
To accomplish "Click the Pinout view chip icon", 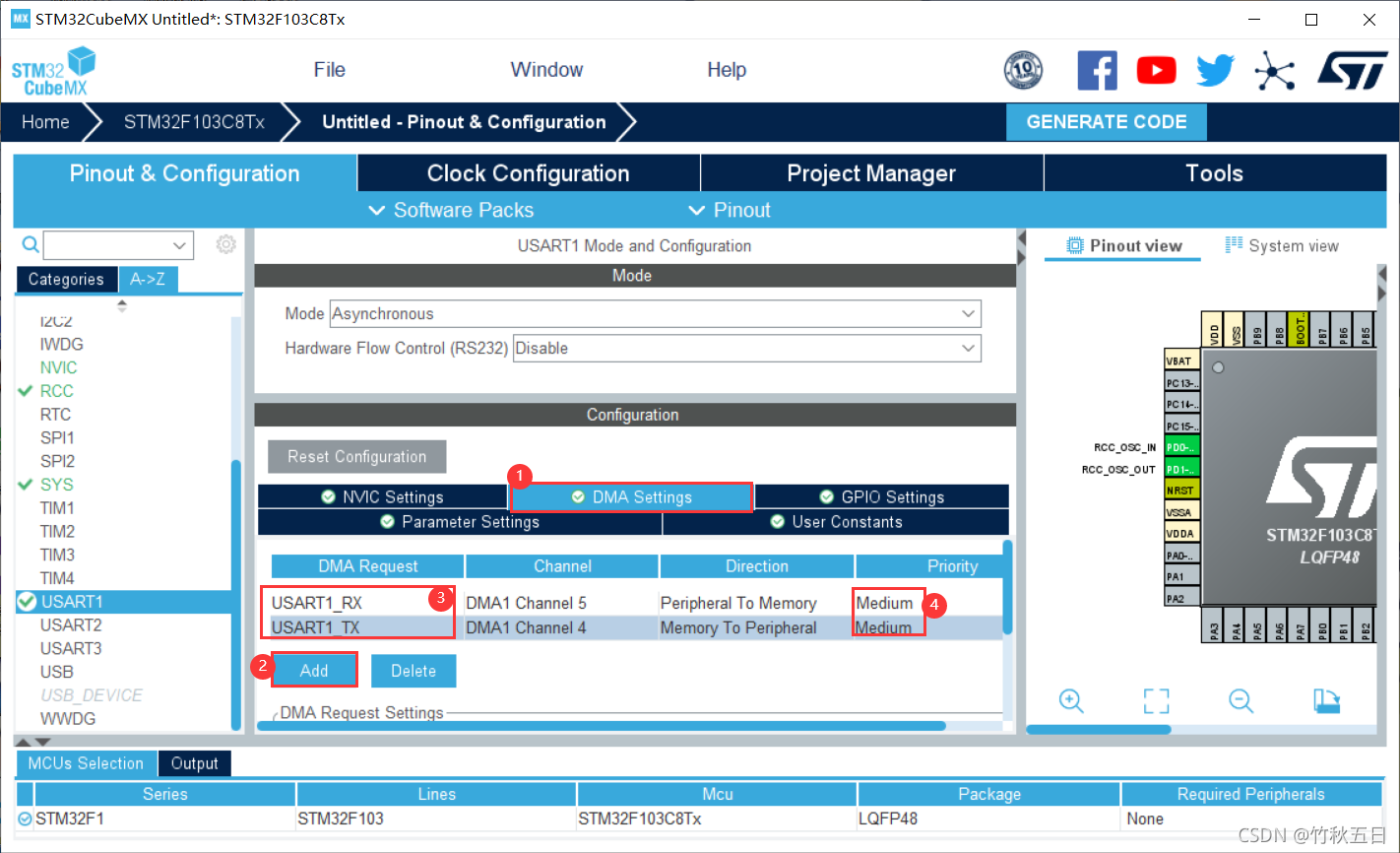I will (1075, 245).
